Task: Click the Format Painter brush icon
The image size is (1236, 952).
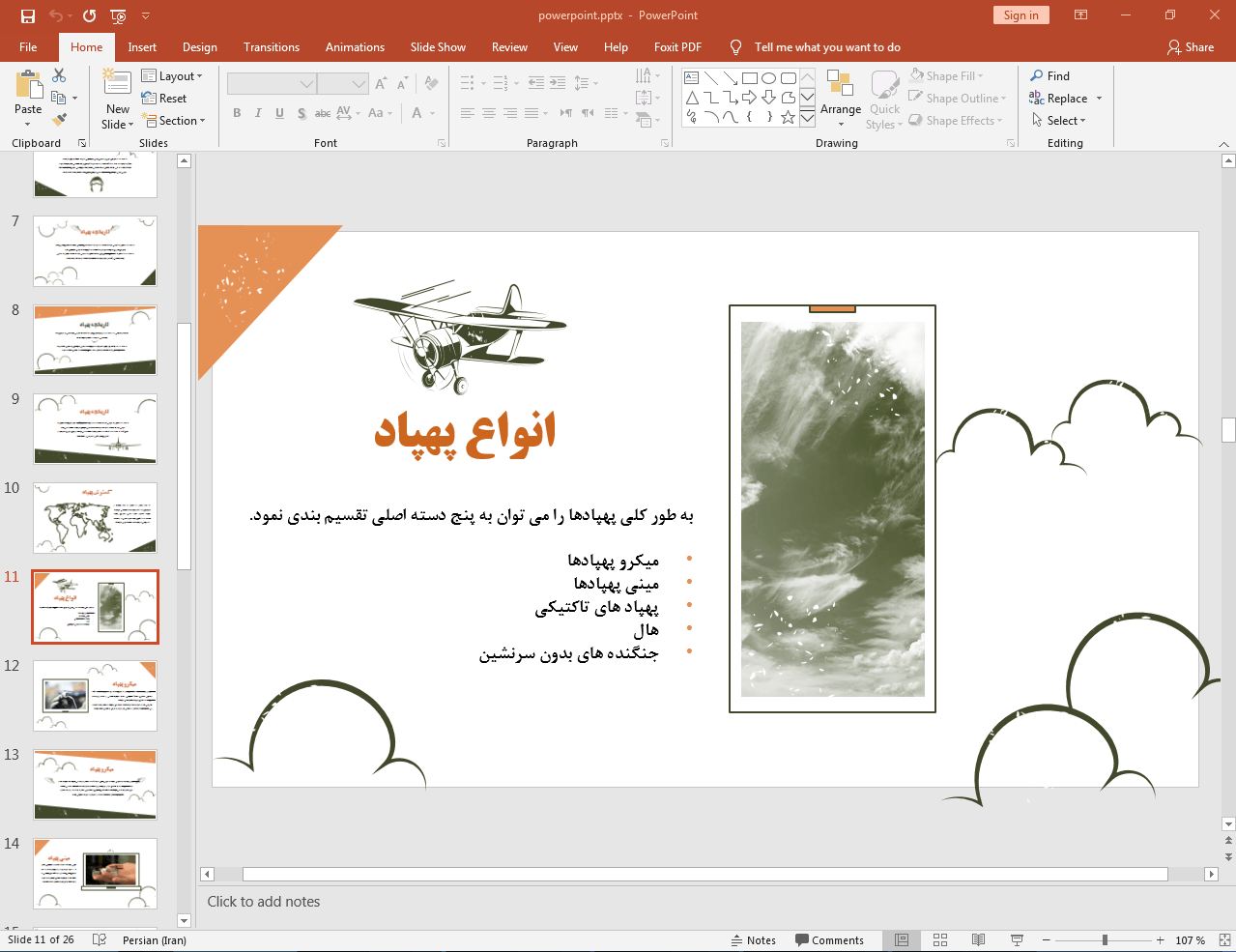Action: point(59,120)
